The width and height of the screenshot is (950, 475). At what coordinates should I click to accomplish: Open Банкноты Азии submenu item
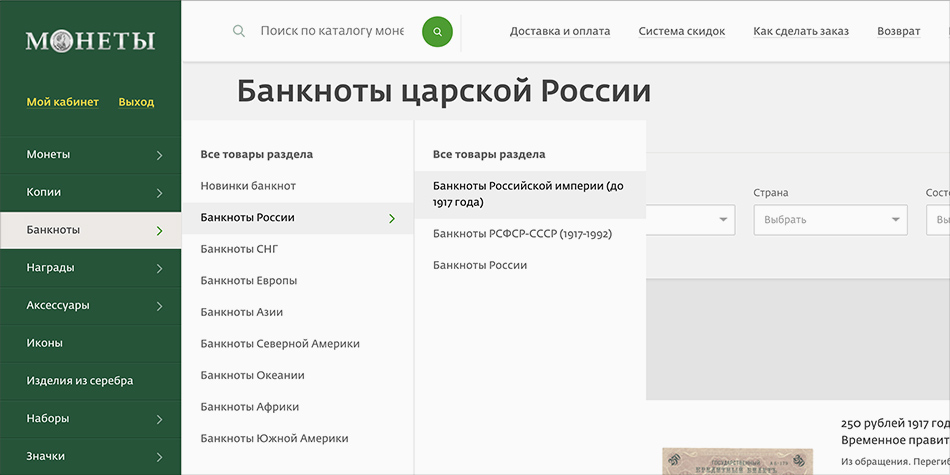pyautogui.click(x=242, y=312)
